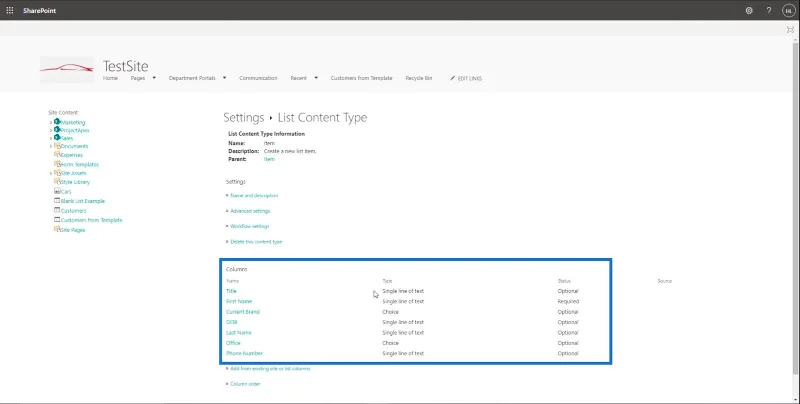Open the TestSite title link
800x404 pixels.
(126, 66)
